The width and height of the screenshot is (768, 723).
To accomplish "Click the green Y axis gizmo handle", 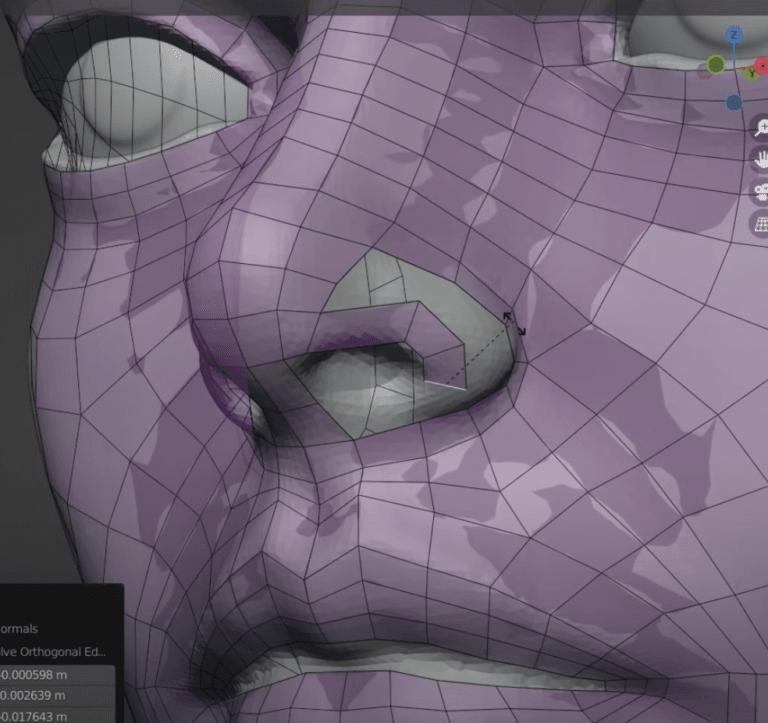I will [751, 74].
